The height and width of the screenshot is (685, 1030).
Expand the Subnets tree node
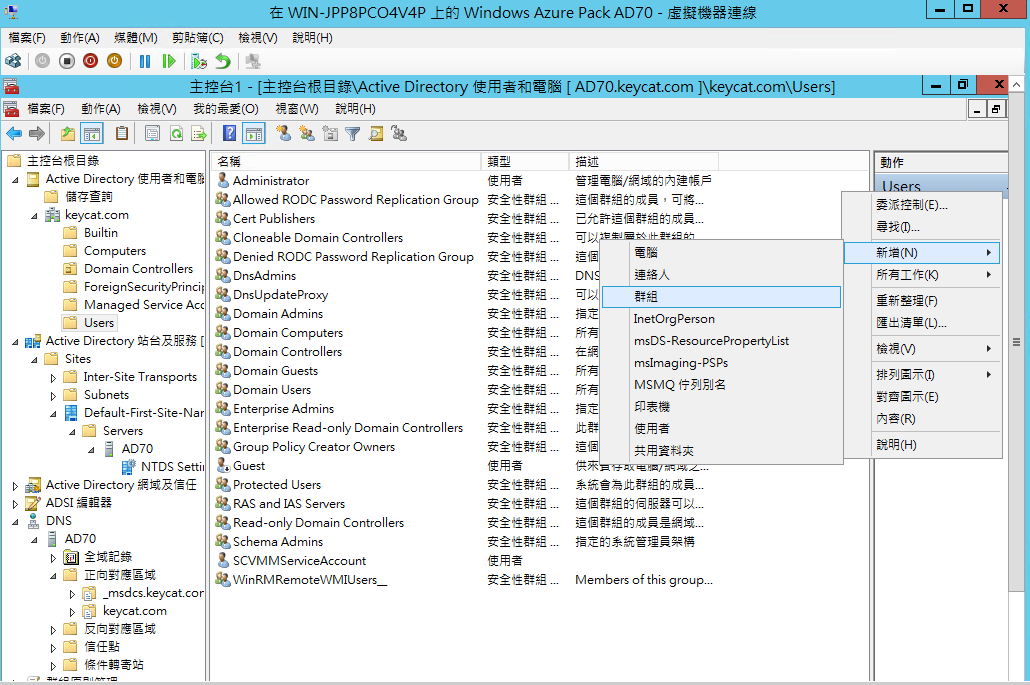[x=53, y=395]
